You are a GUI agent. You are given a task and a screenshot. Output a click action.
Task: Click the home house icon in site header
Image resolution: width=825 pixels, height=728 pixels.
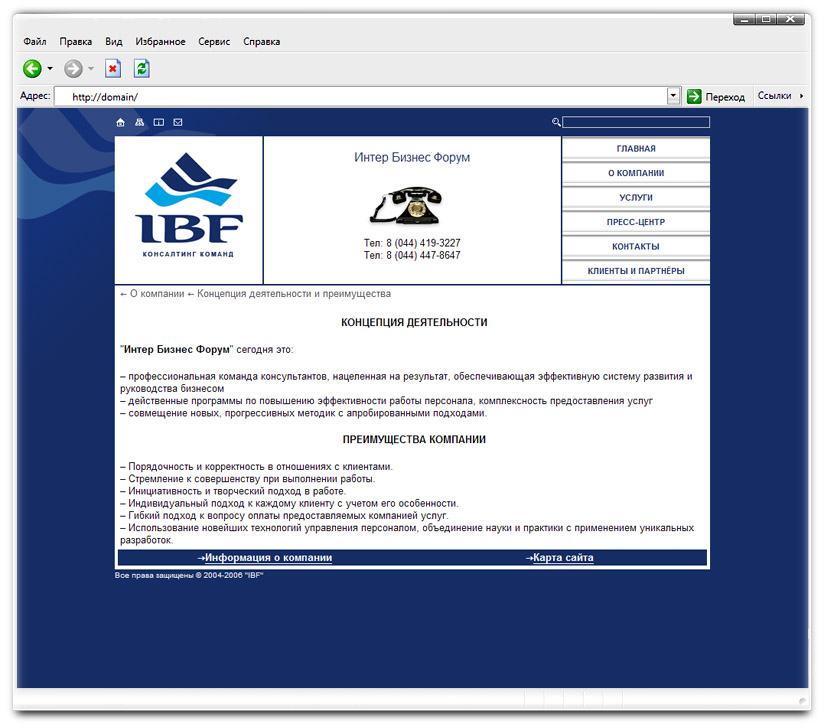(121, 122)
